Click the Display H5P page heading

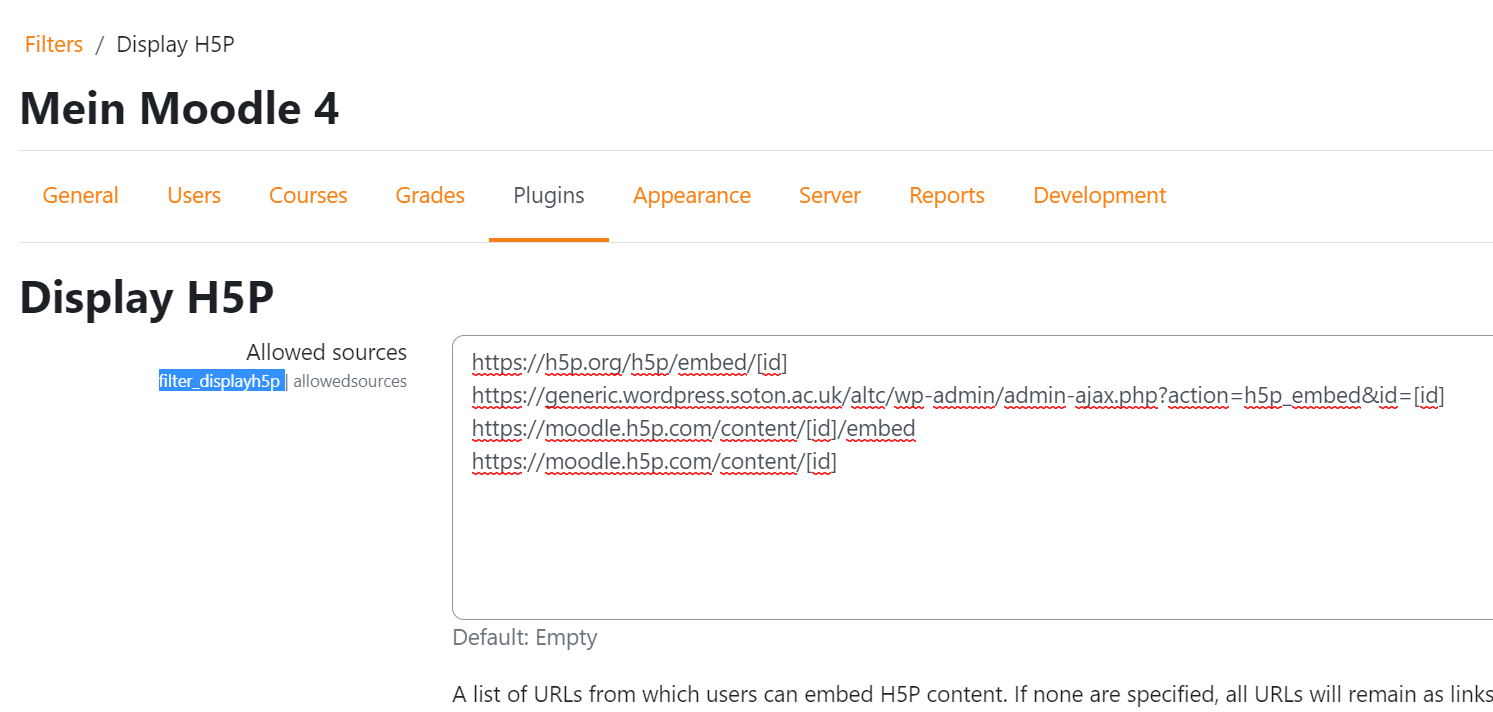point(147,297)
